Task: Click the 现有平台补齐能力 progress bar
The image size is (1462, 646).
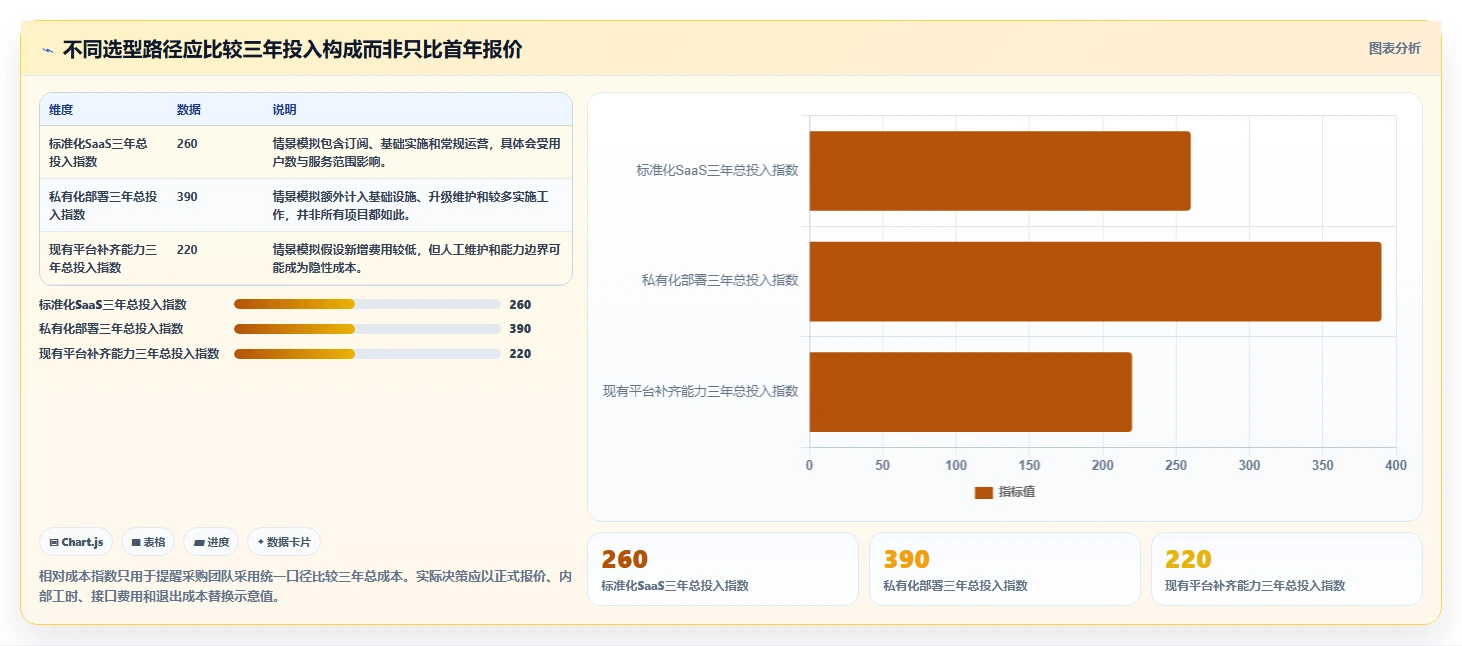Action: (367, 354)
